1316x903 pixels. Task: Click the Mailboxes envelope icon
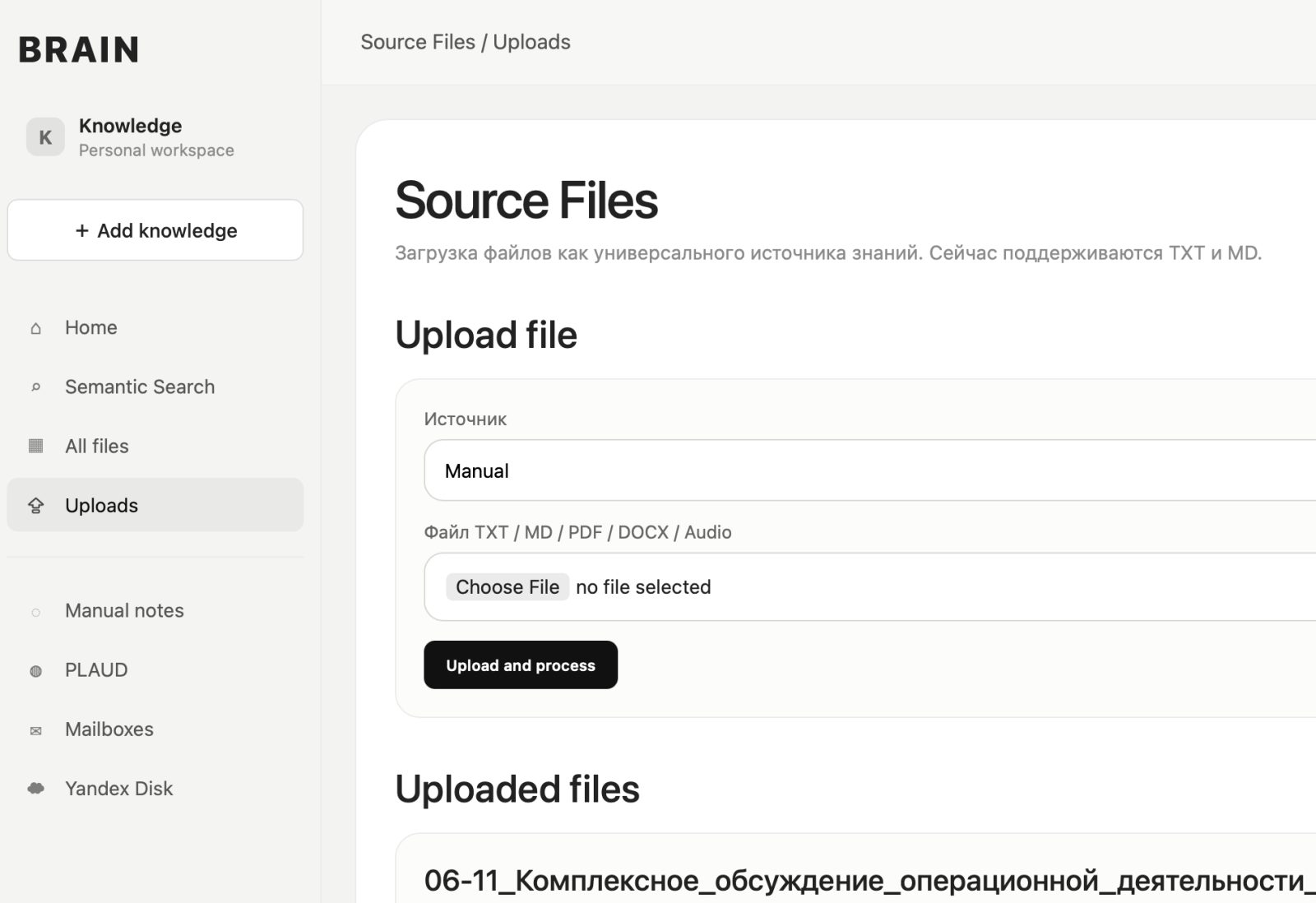coord(35,730)
